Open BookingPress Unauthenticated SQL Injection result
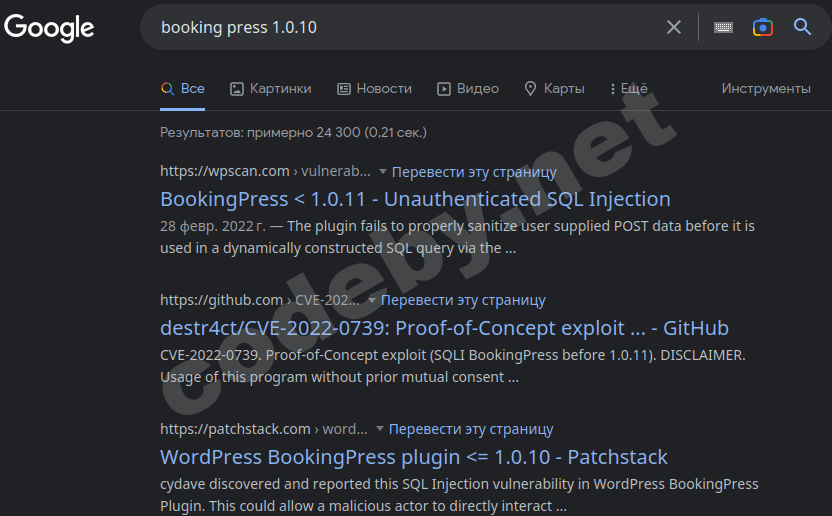832x516 pixels. (415, 199)
